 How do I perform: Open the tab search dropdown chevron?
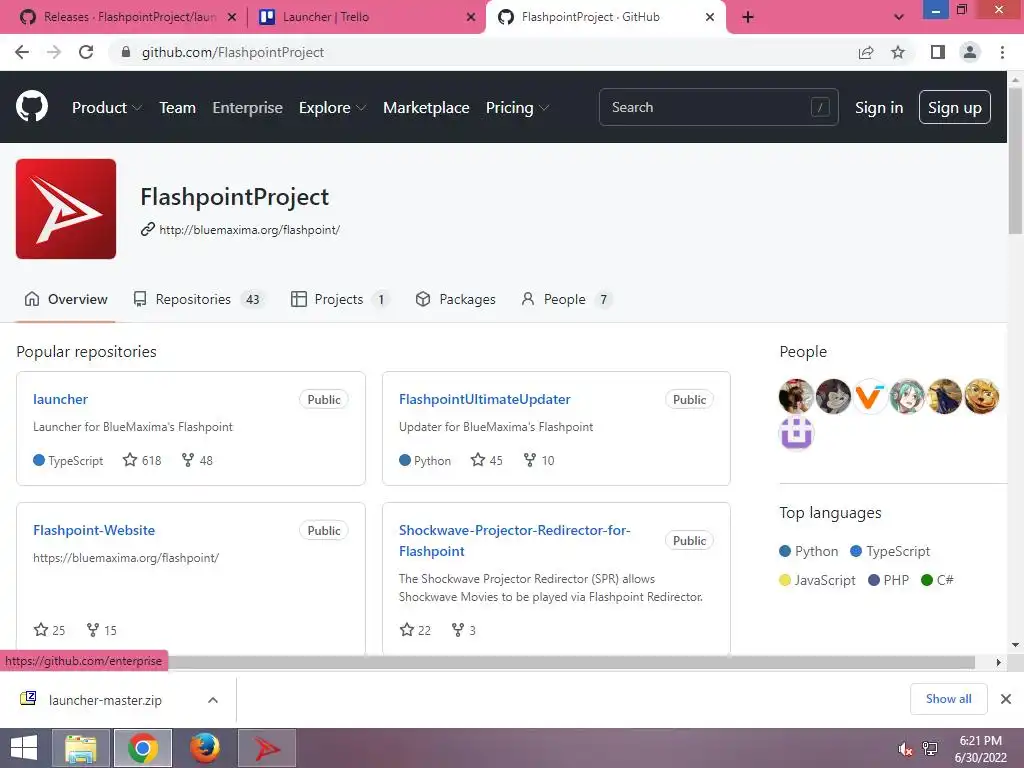tap(899, 17)
